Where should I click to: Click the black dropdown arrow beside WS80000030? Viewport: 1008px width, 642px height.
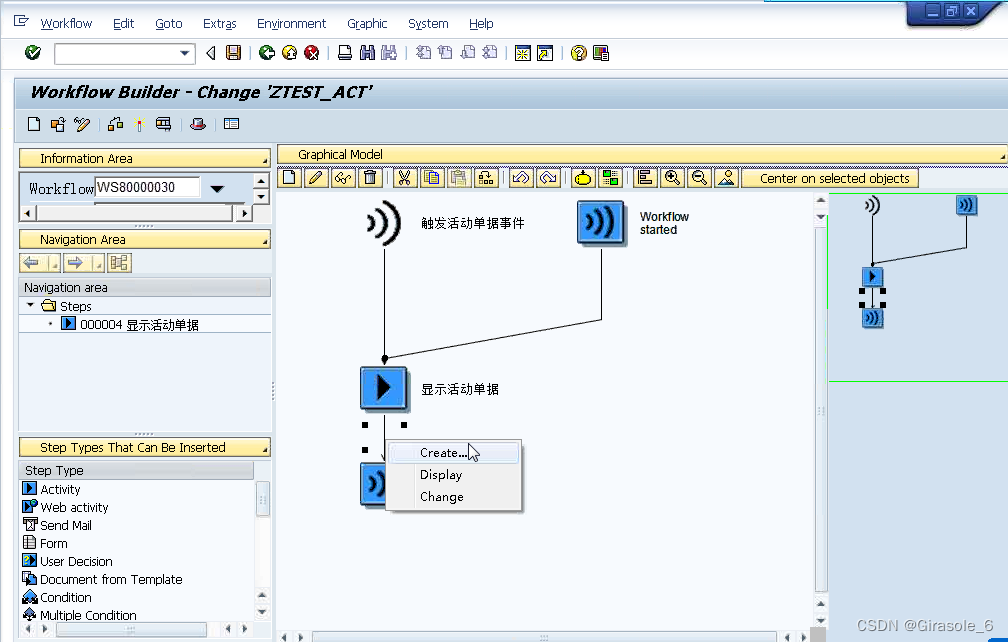[x=217, y=188]
